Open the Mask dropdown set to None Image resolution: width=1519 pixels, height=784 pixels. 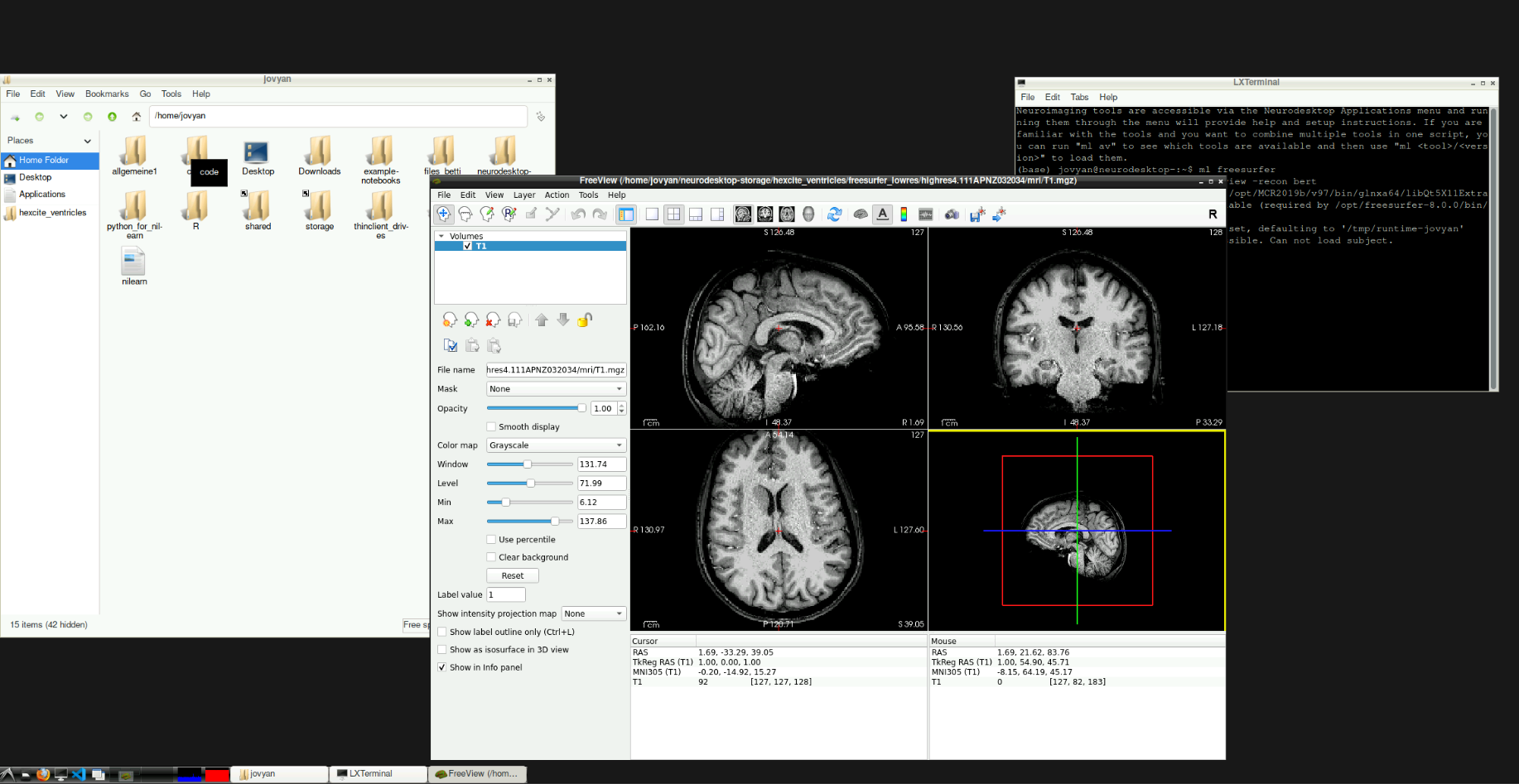pos(556,389)
